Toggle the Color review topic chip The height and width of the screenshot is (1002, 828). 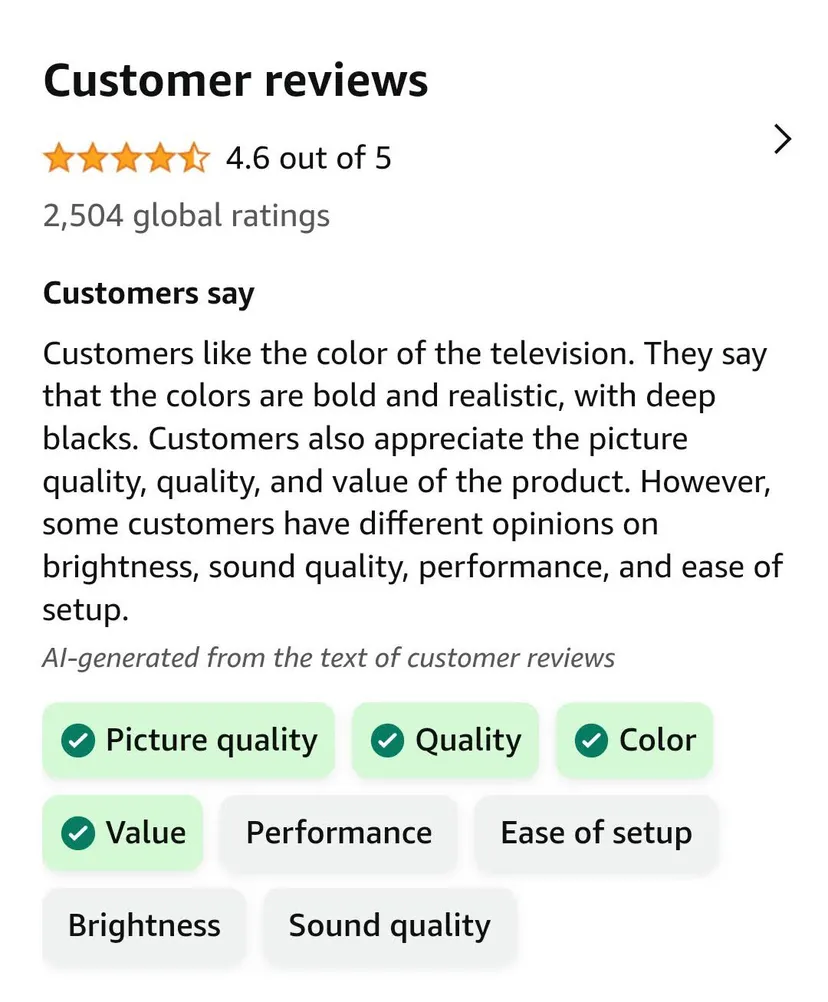[x=634, y=741]
